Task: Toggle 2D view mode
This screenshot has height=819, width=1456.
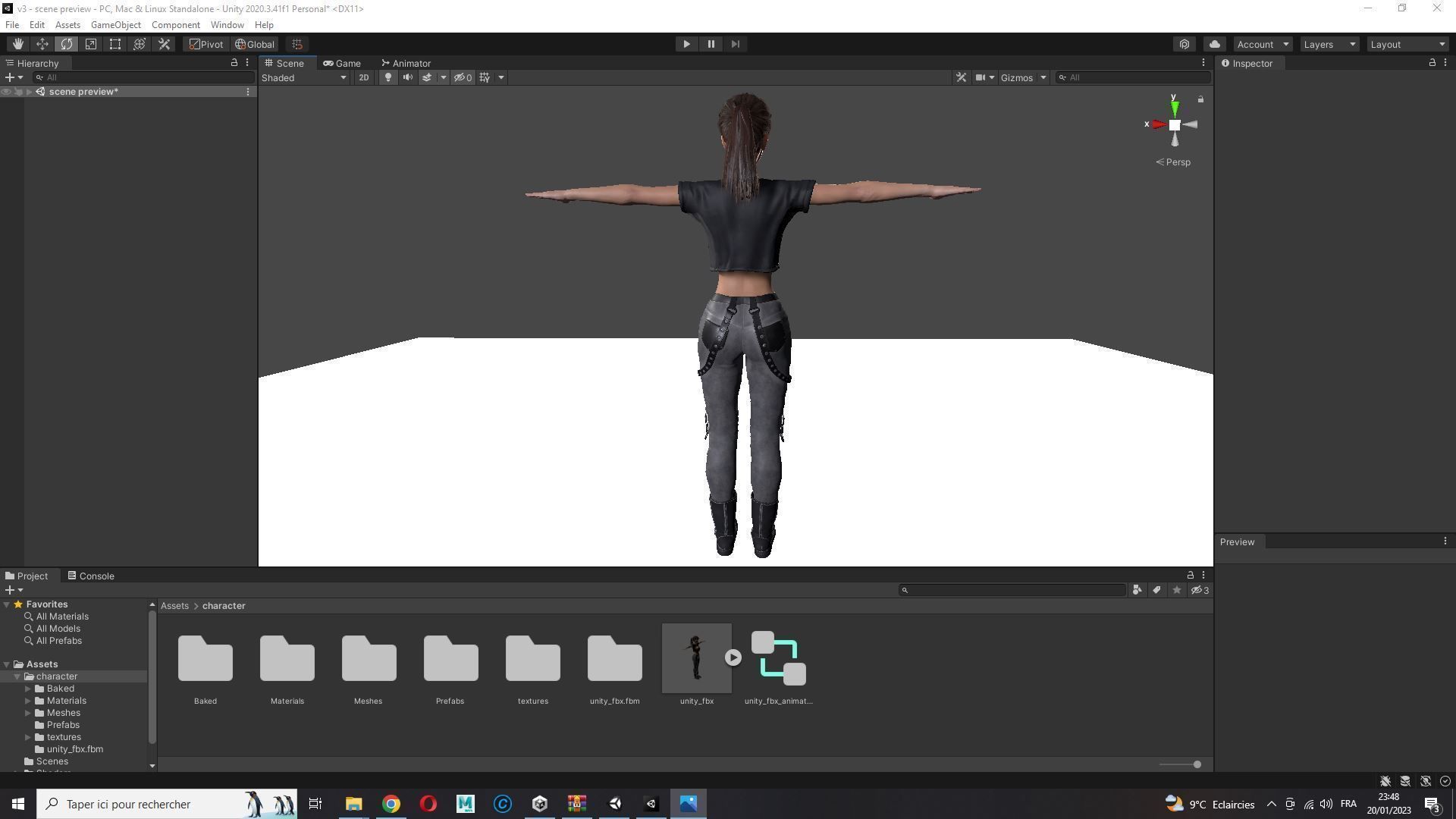Action: point(364,77)
